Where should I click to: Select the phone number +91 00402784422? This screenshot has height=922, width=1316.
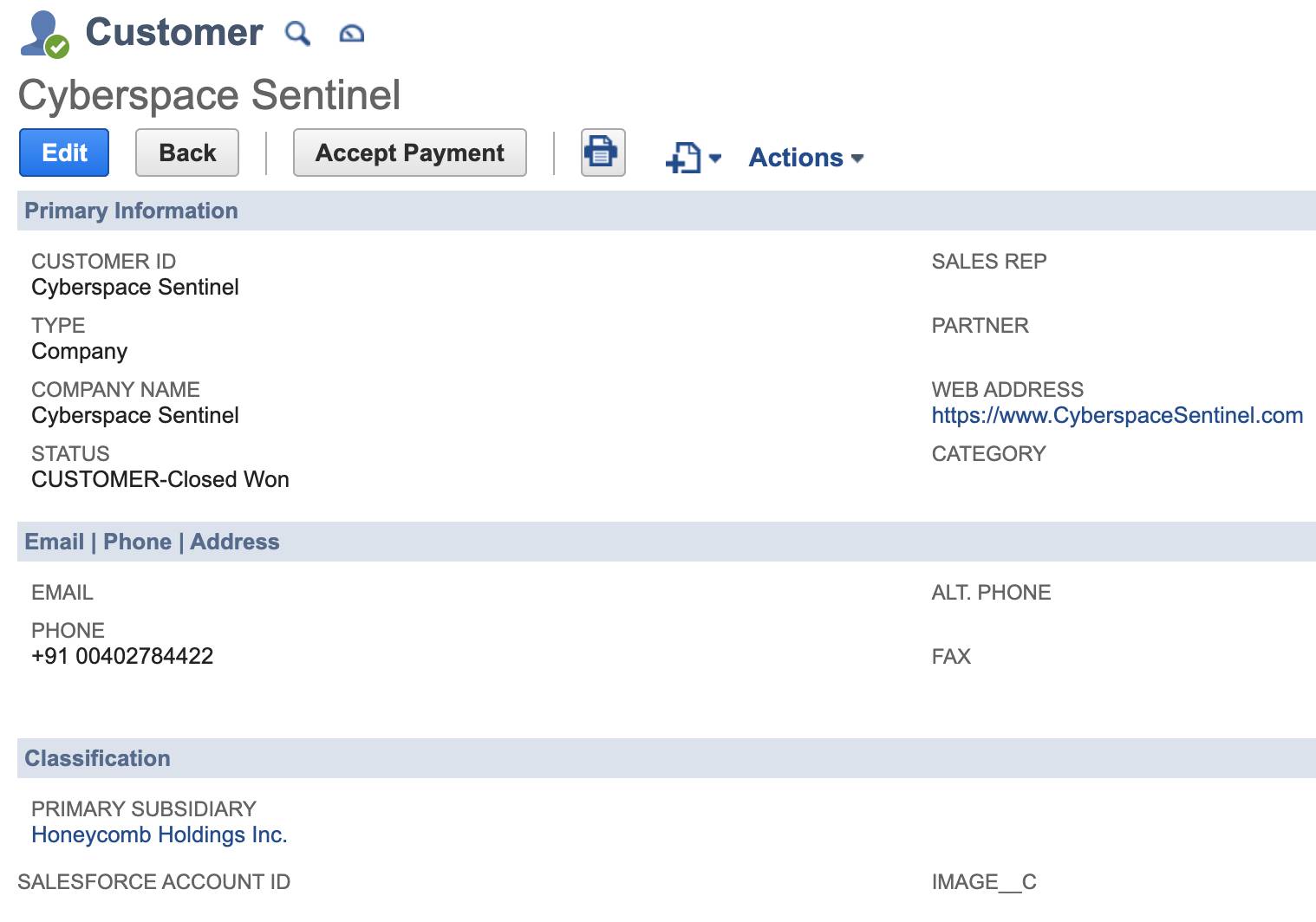pos(122,656)
